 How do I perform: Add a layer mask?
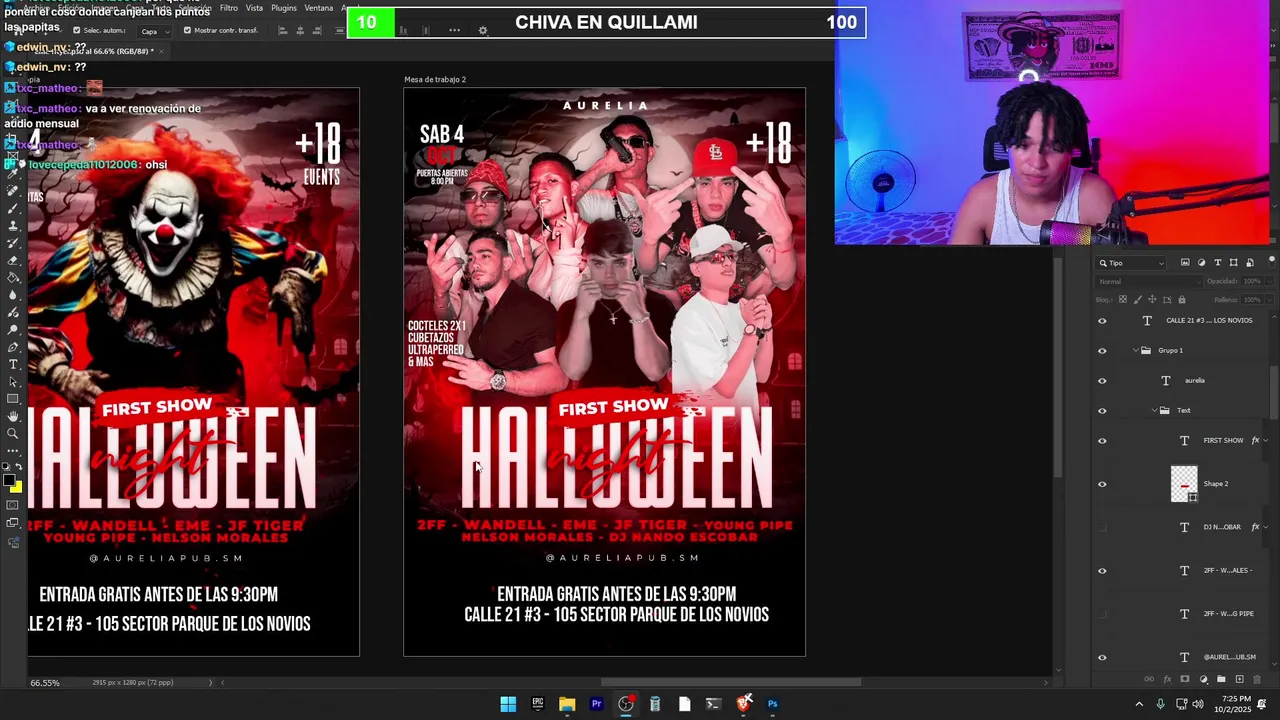(1185, 679)
